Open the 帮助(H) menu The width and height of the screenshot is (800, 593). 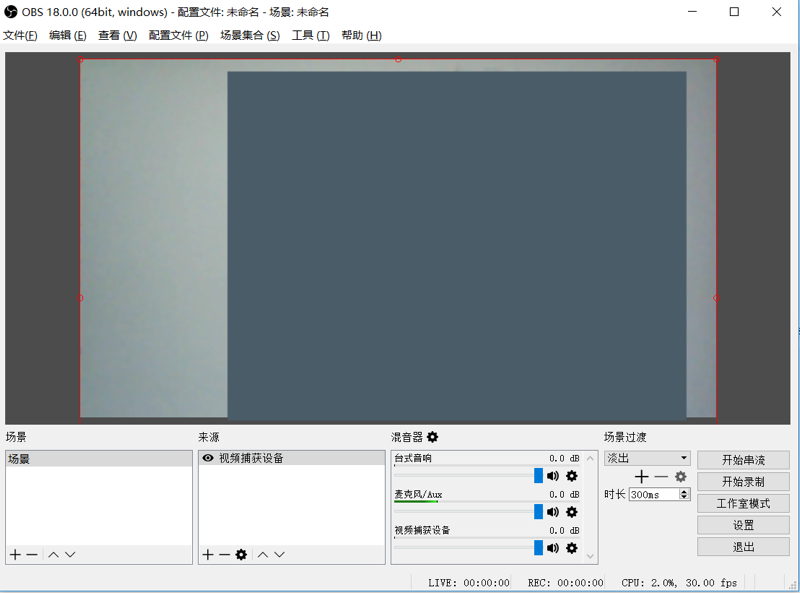[361, 35]
